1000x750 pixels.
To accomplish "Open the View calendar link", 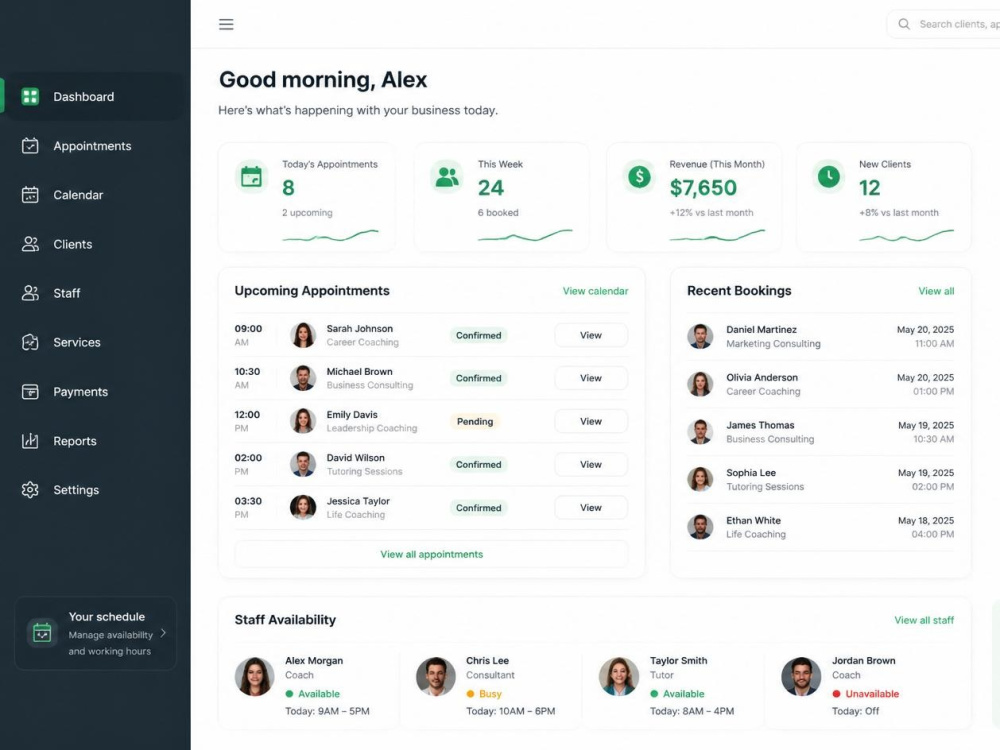I will pyautogui.click(x=595, y=291).
